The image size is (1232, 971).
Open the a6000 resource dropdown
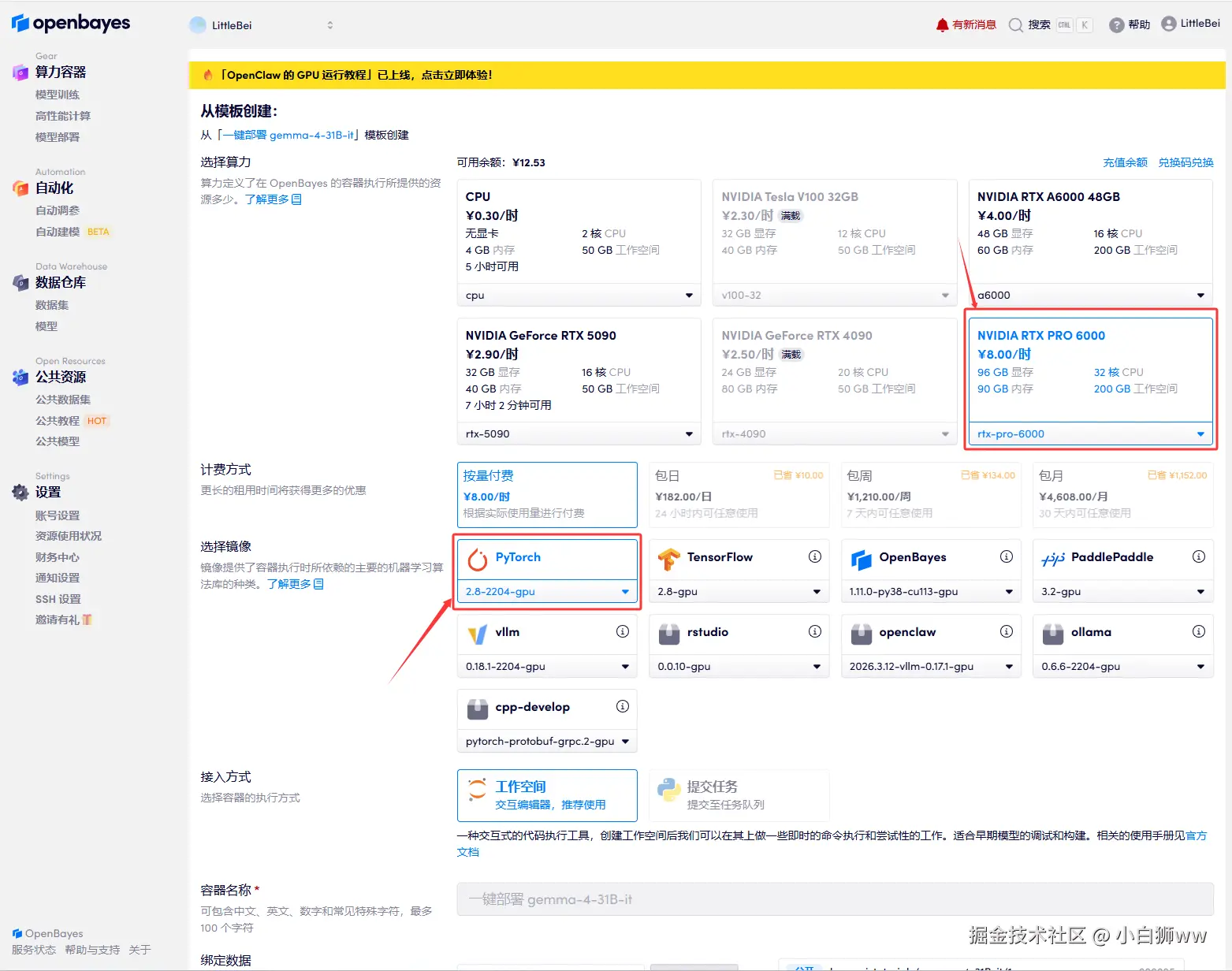point(1091,296)
